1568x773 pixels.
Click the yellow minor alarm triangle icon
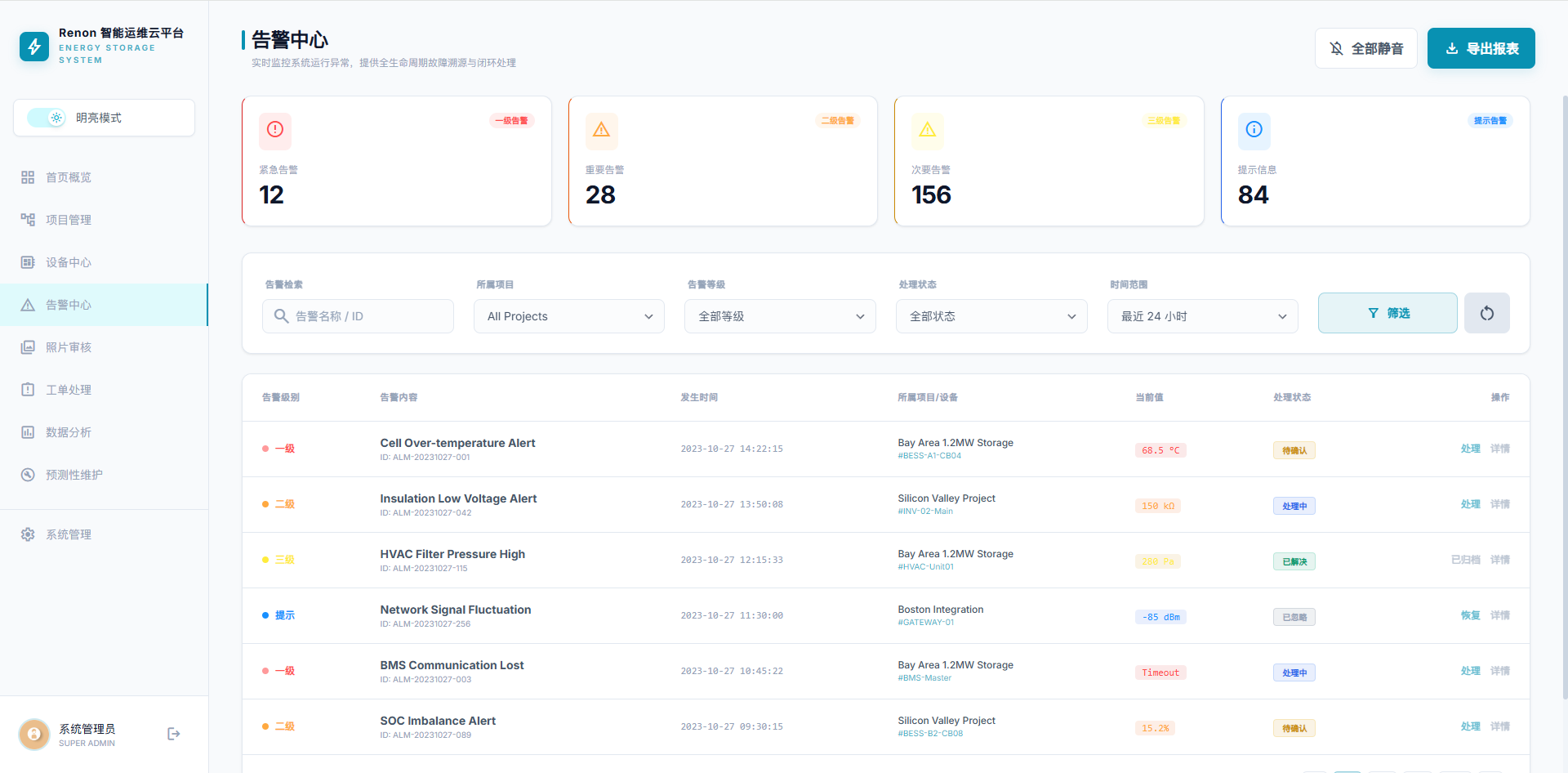(x=928, y=130)
